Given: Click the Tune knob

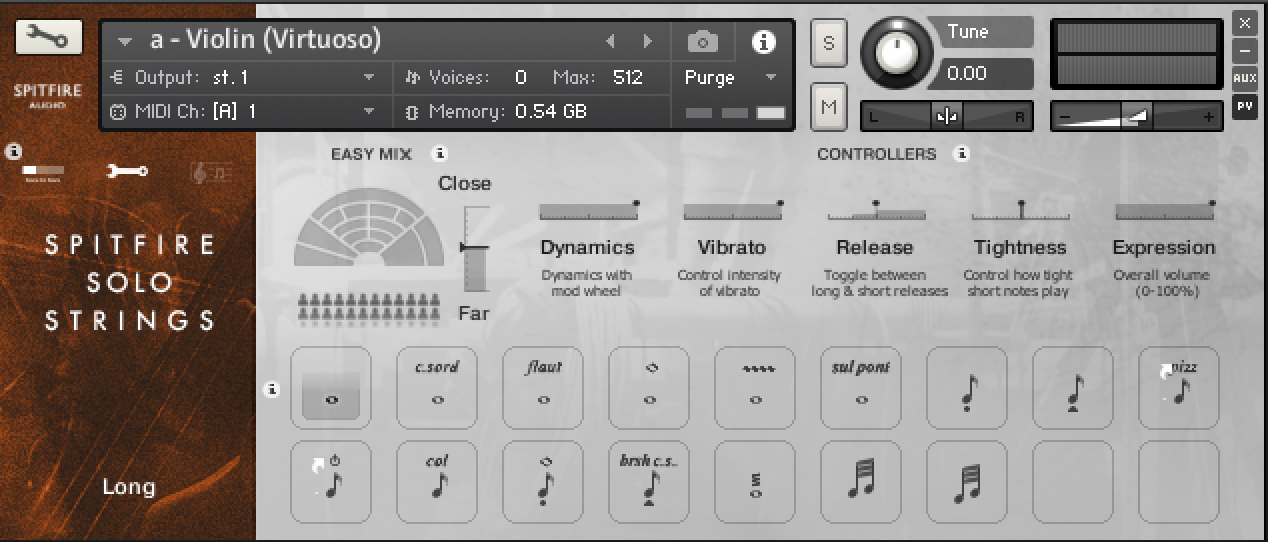Looking at the screenshot, I should coord(897,51).
